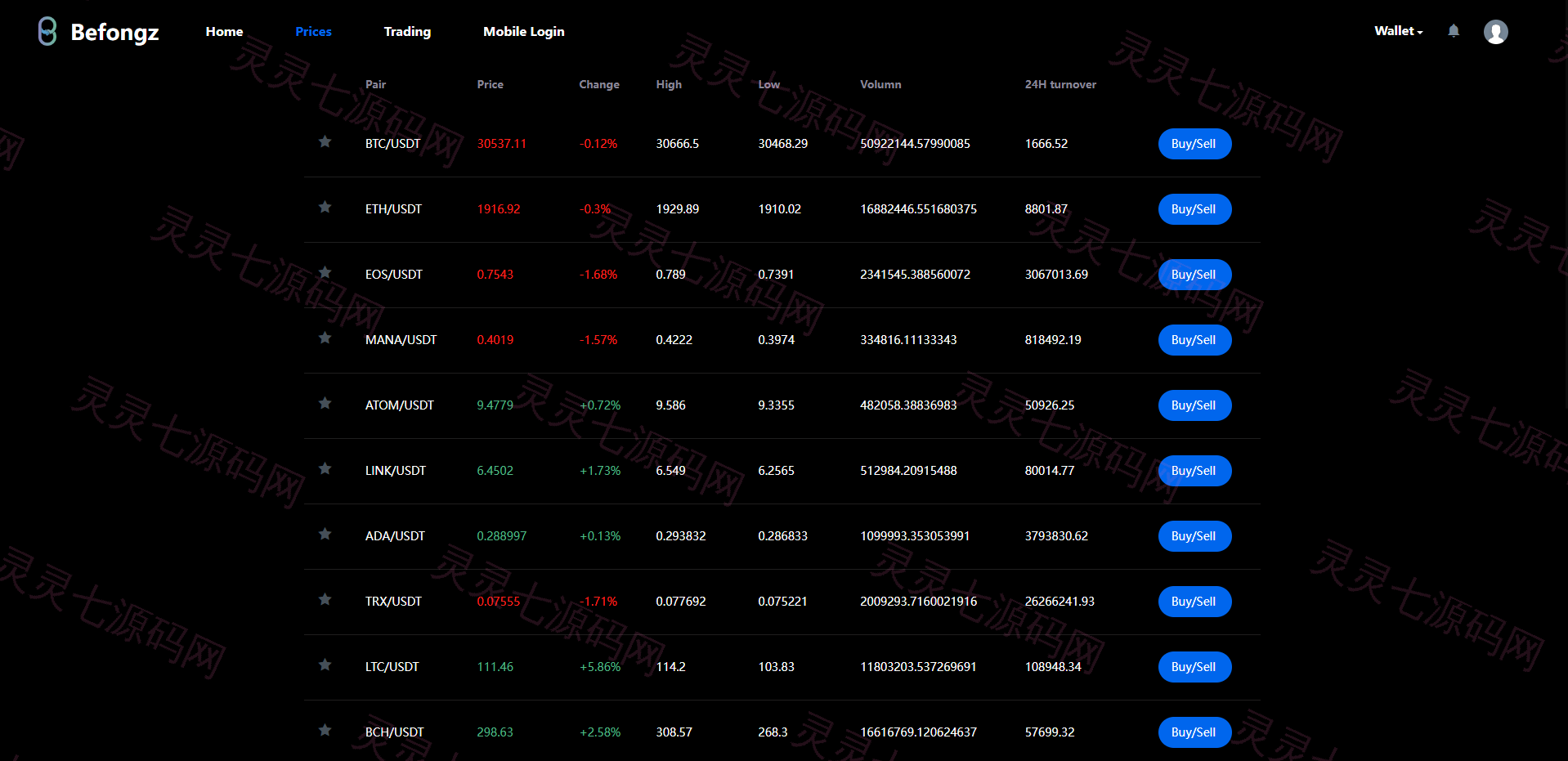
Task: Click the Befongz brand name
Action: point(114,33)
